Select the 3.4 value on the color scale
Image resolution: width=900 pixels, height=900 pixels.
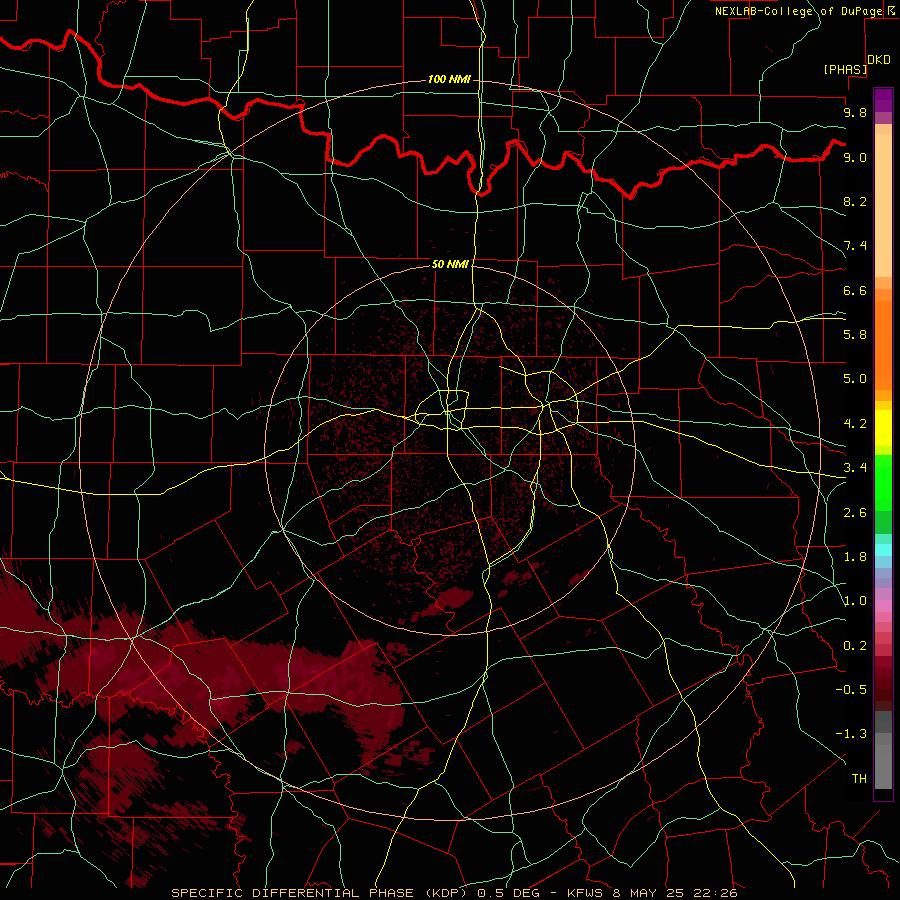(855, 467)
